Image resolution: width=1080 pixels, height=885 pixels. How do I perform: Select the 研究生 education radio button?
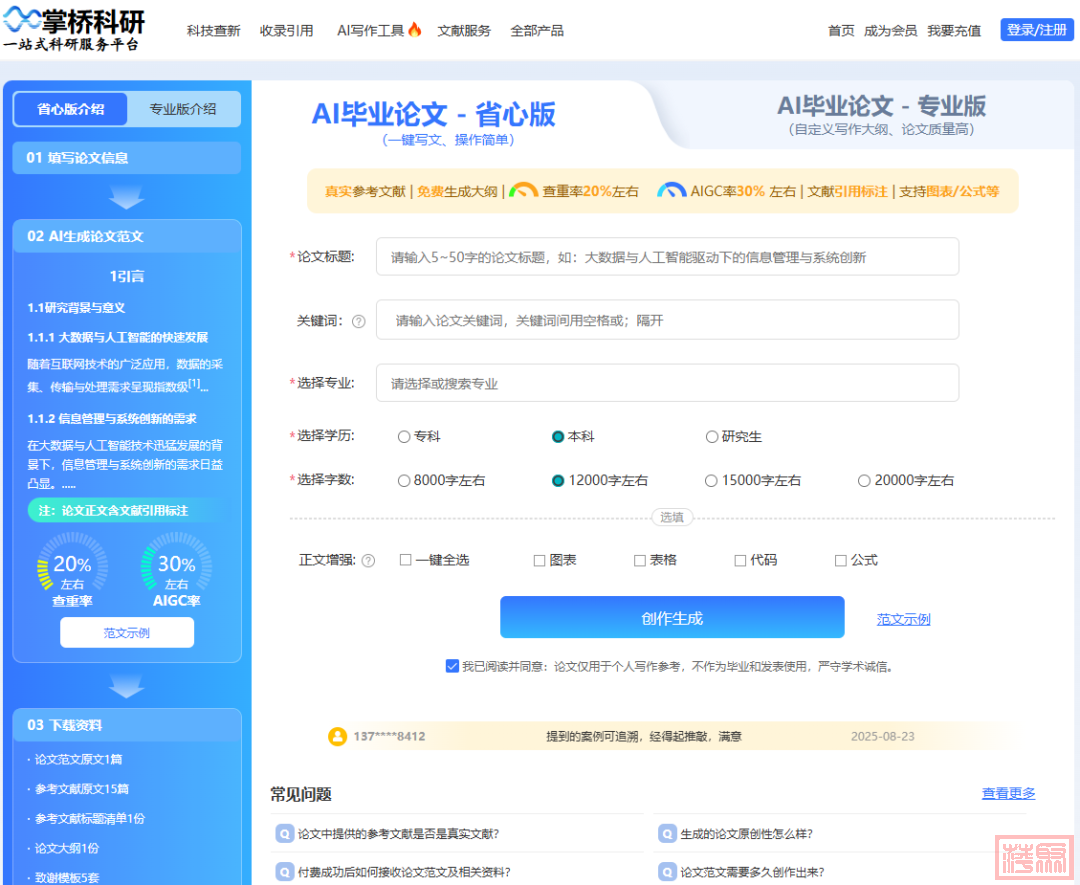click(x=712, y=437)
